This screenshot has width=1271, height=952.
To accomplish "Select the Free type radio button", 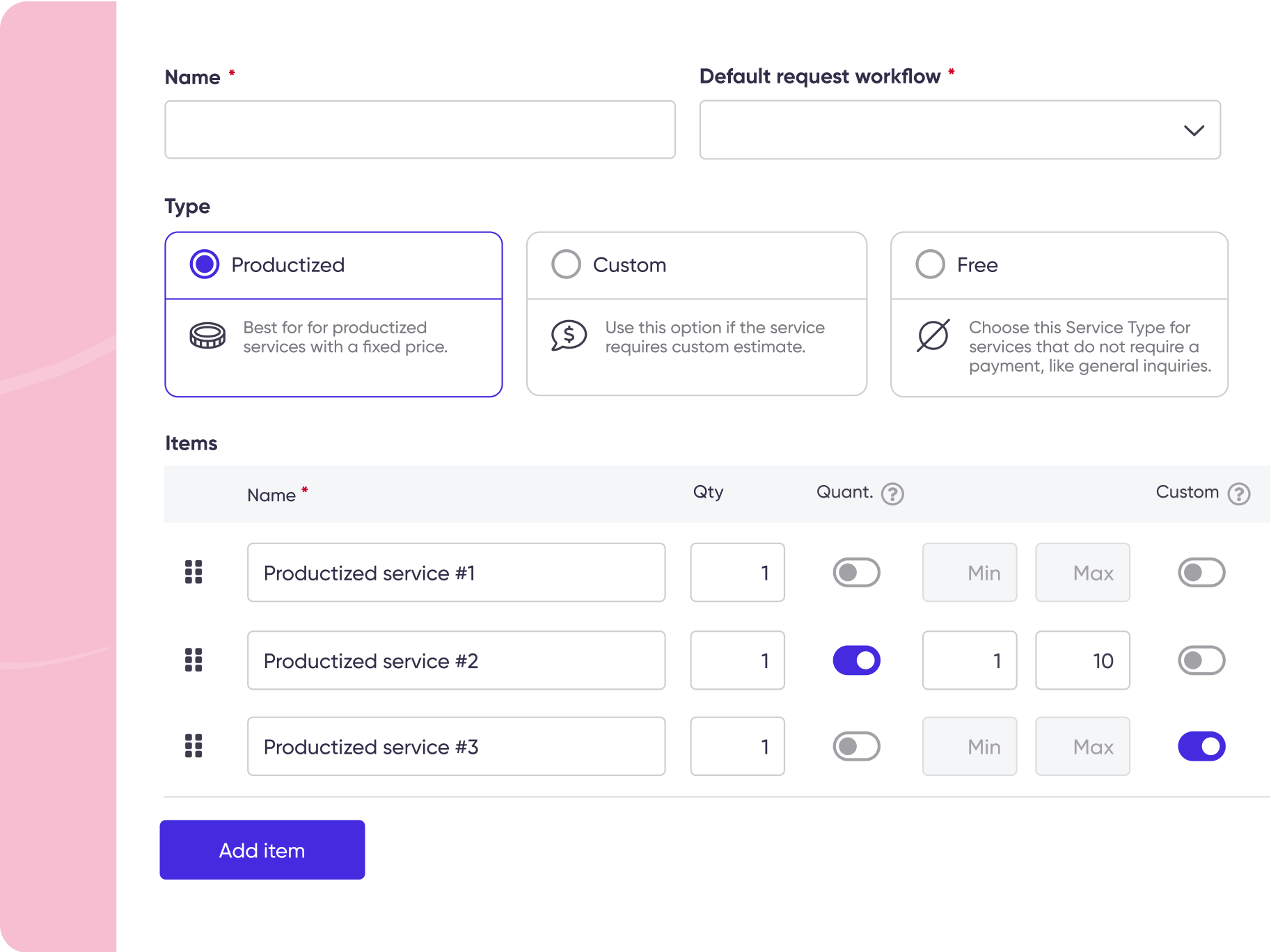I will [930, 264].
